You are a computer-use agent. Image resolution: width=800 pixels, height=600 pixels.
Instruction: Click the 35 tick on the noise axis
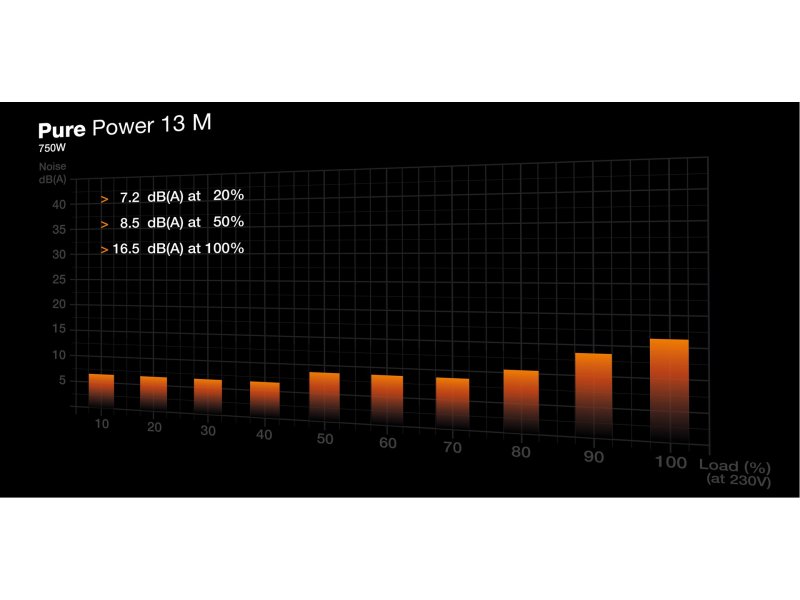click(59, 230)
